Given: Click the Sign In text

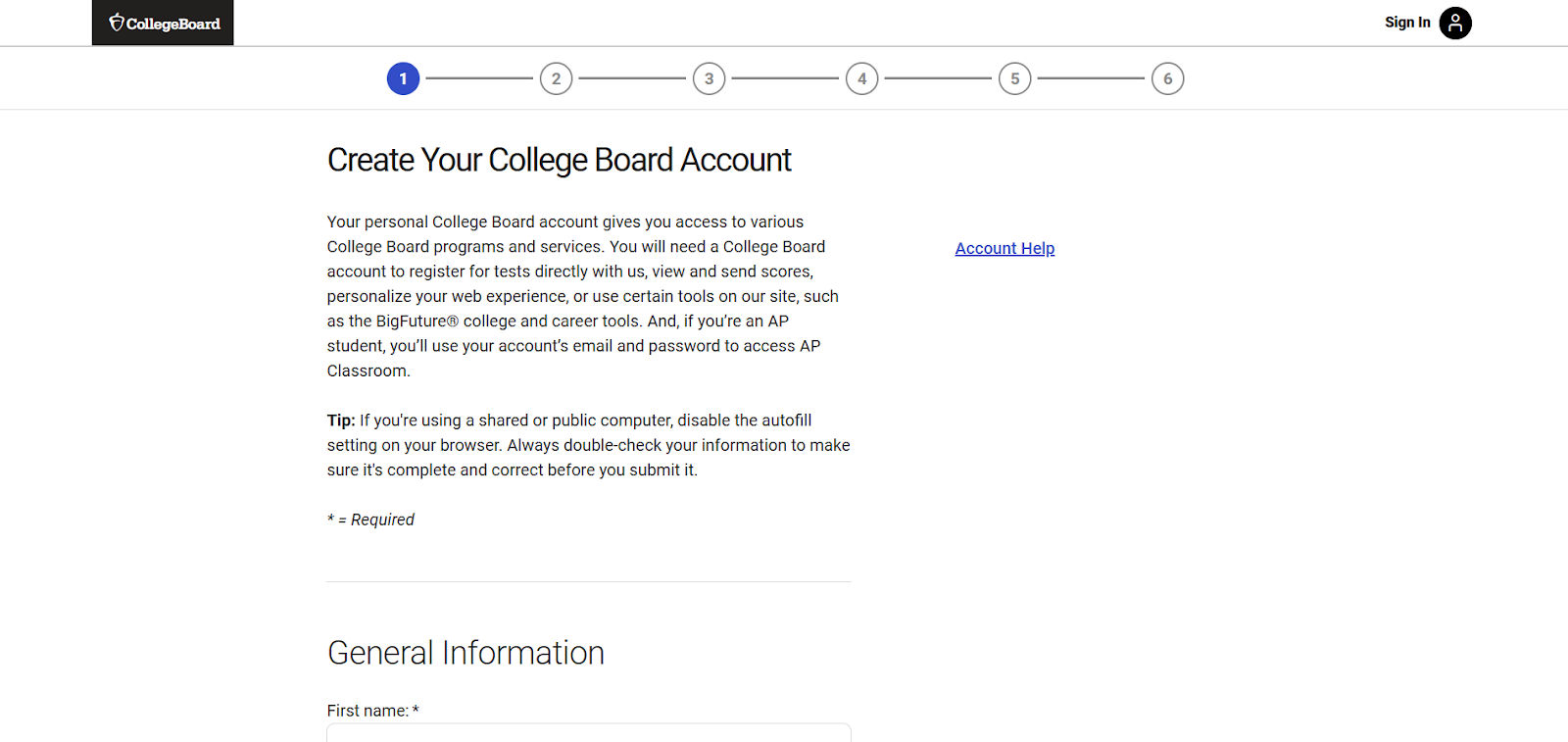Looking at the screenshot, I should 1406,23.
